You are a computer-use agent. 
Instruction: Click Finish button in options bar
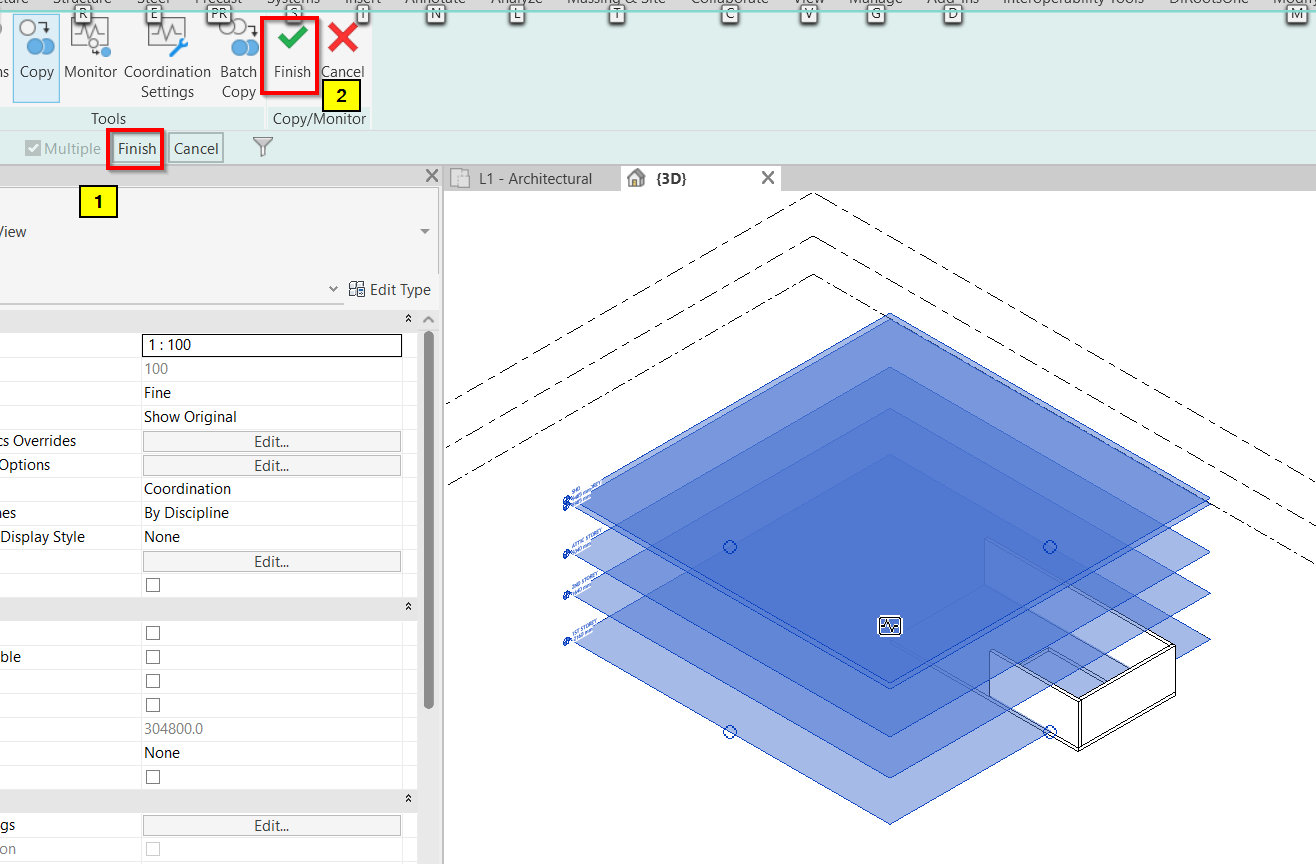(x=137, y=149)
